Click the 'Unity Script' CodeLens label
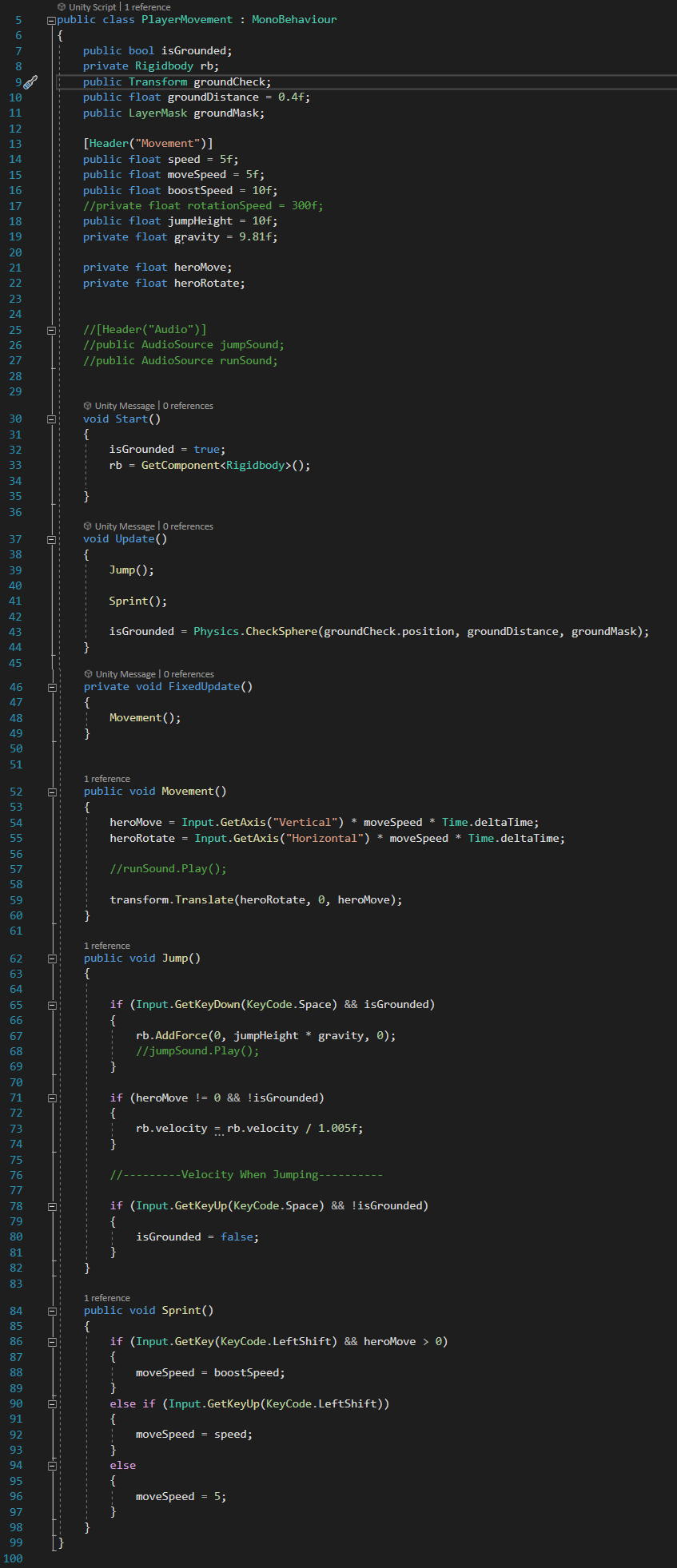The width and height of the screenshot is (677, 1568). click(x=92, y=7)
